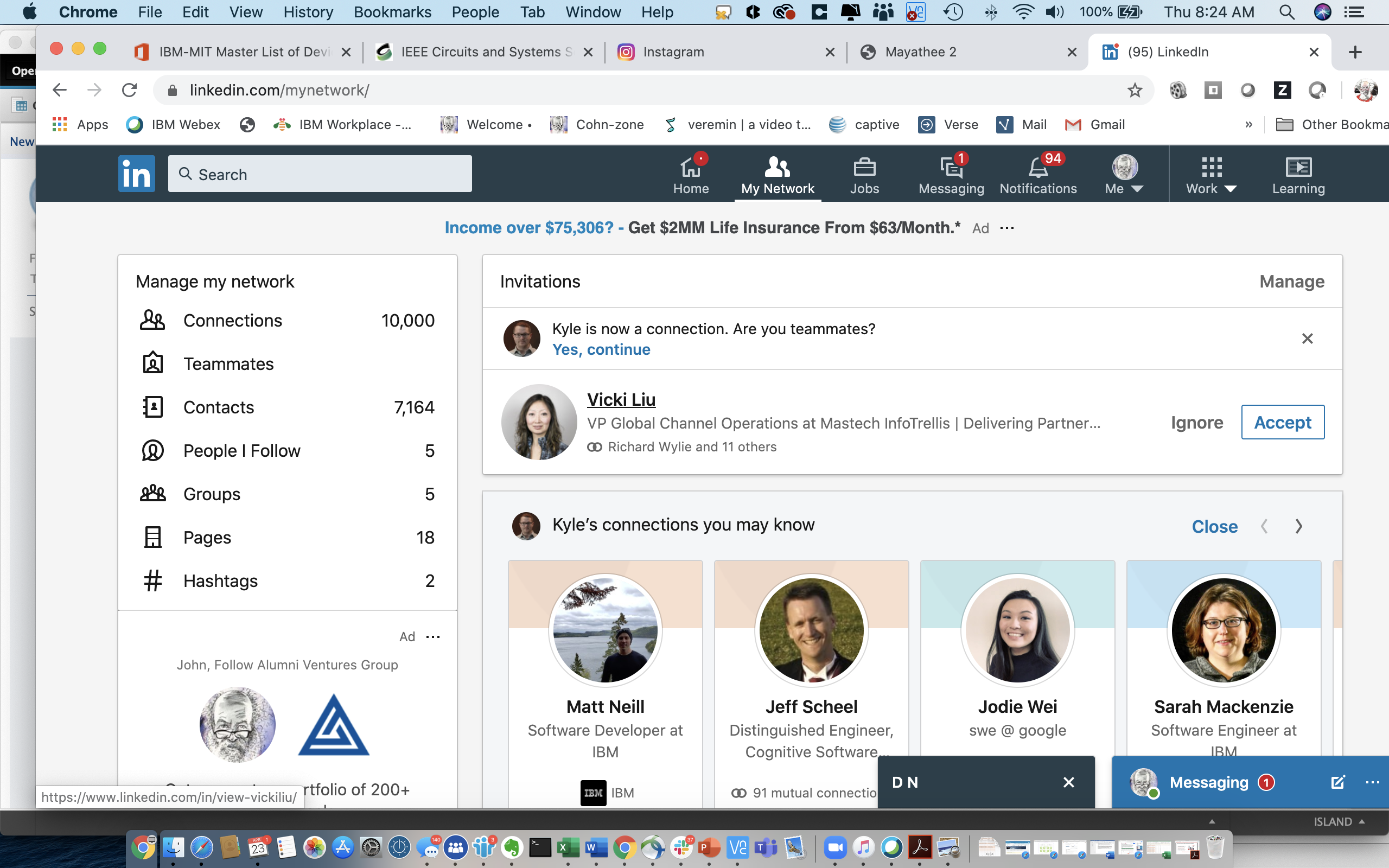
Task: Dismiss the Kyle teammates prompt
Action: (1307, 339)
